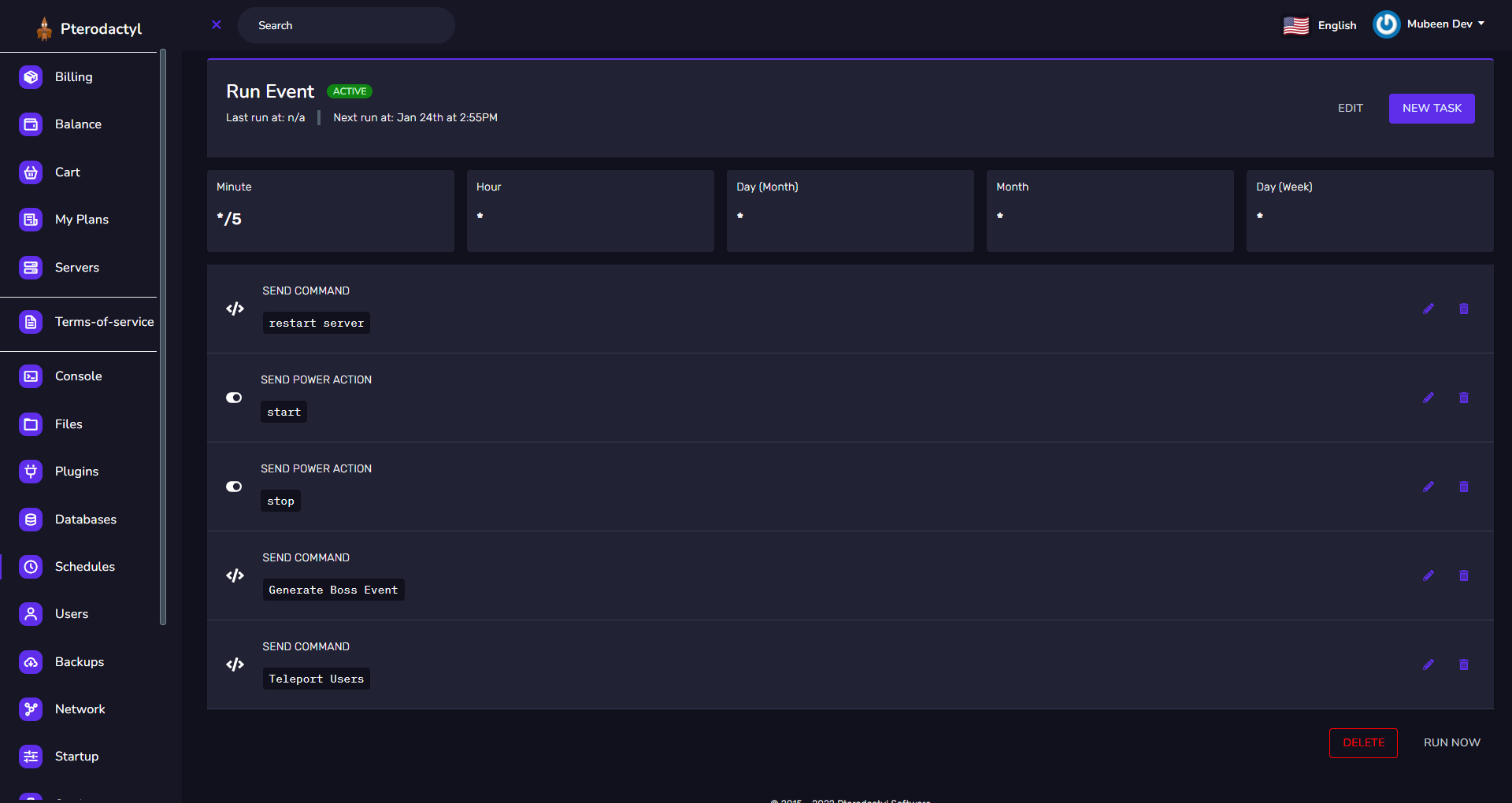Click the toggle icon on stop power action
The image size is (1512, 803).
[x=234, y=487]
